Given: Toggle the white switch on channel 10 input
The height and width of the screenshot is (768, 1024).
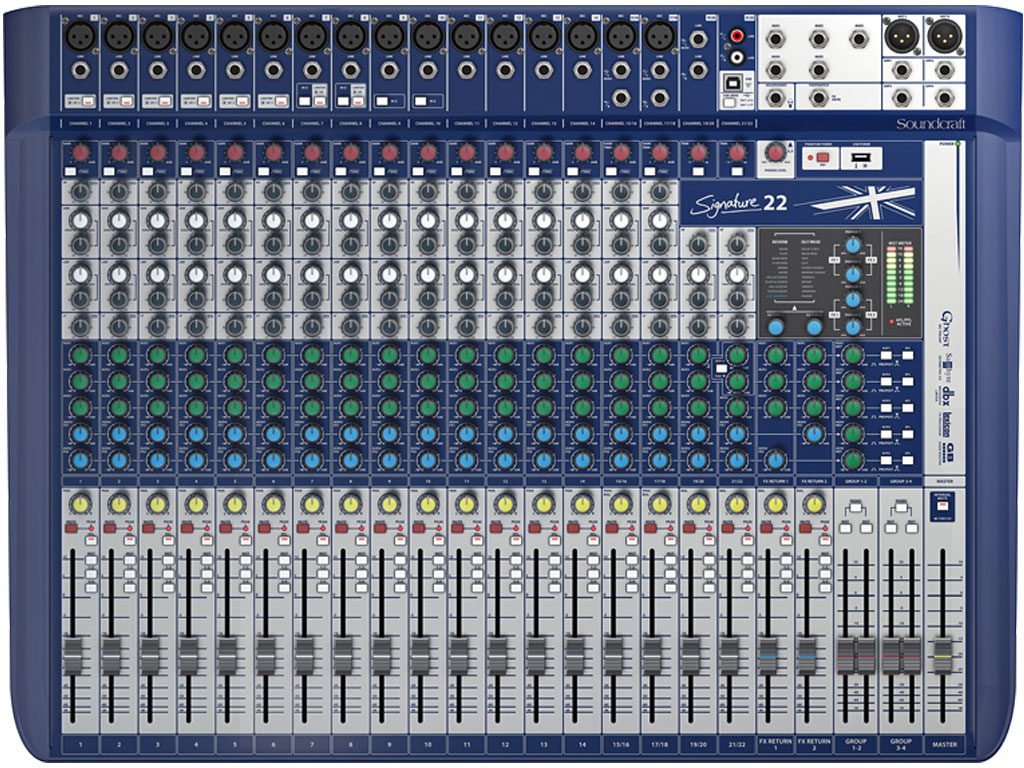Looking at the screenshot, I should 421,101.
